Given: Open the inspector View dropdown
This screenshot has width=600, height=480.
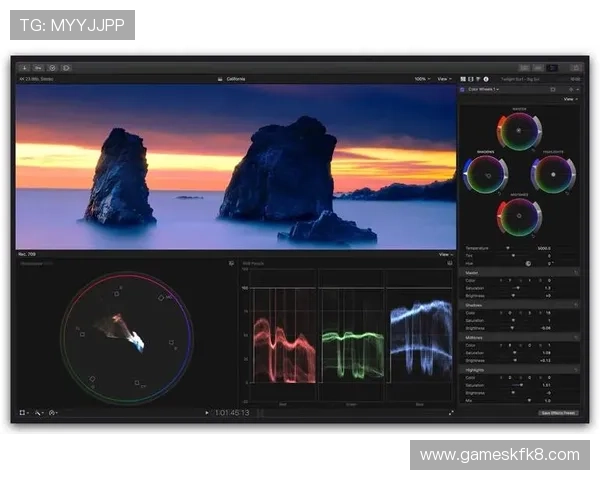Looking at the screenshot, I should point(570,99).
